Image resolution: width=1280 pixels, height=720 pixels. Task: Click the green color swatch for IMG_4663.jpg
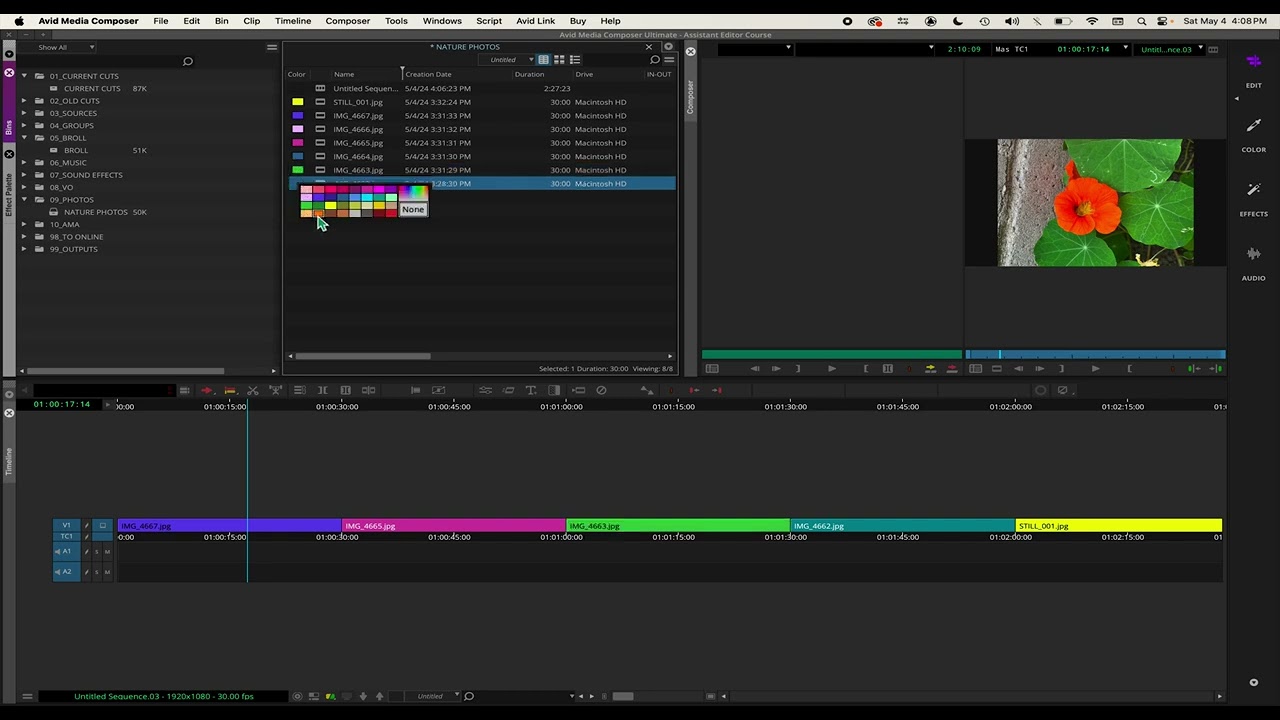point(297,170)
